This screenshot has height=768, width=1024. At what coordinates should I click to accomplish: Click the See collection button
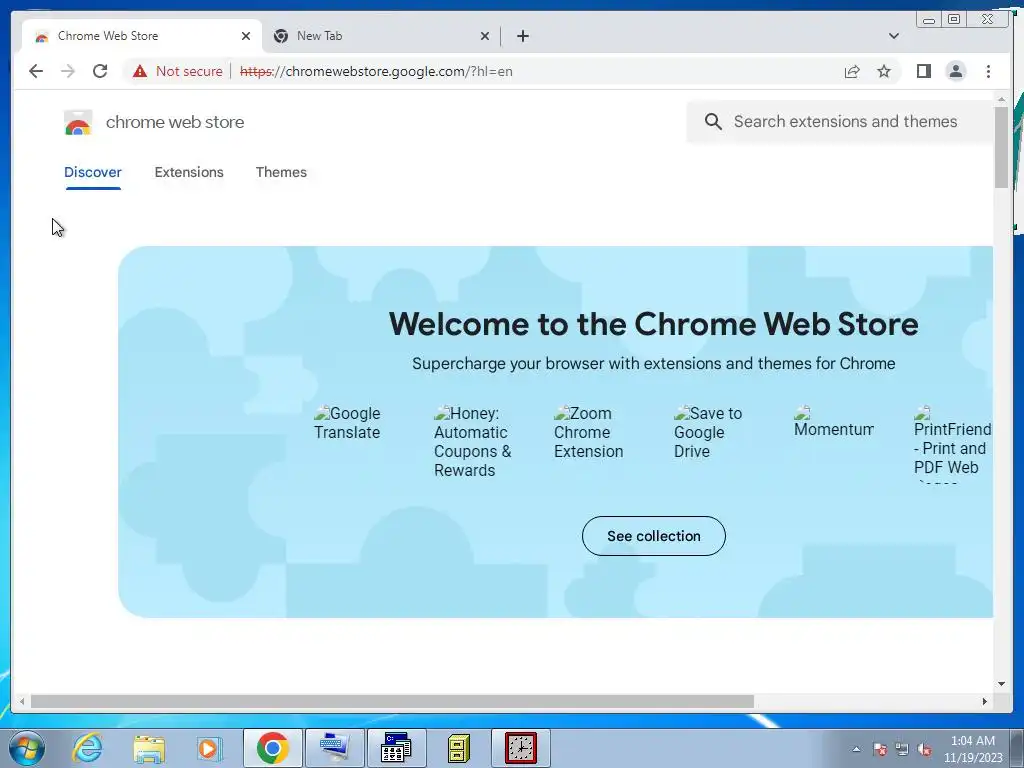coord(654,536)
